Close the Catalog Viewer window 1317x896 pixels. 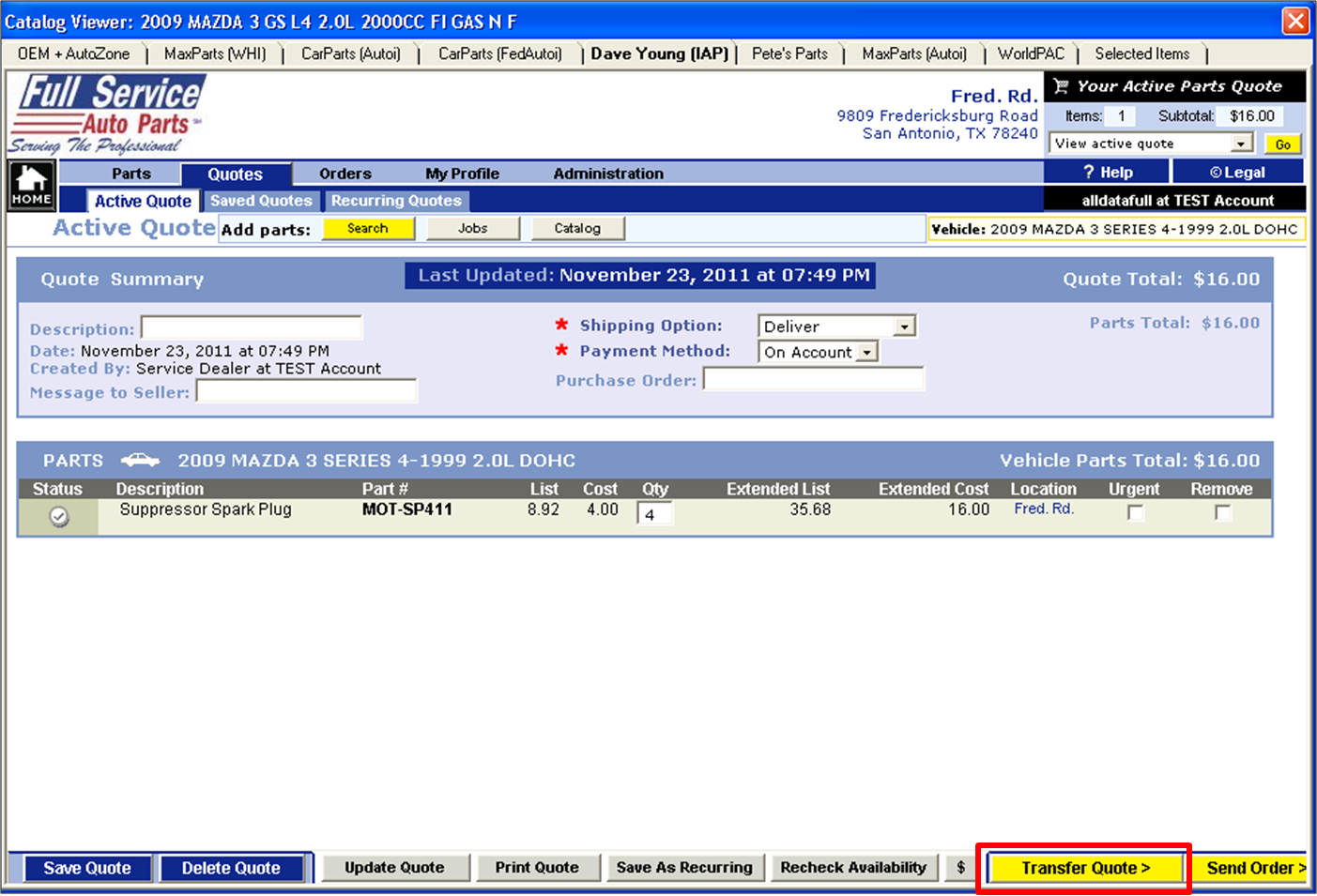(1295, 21)
